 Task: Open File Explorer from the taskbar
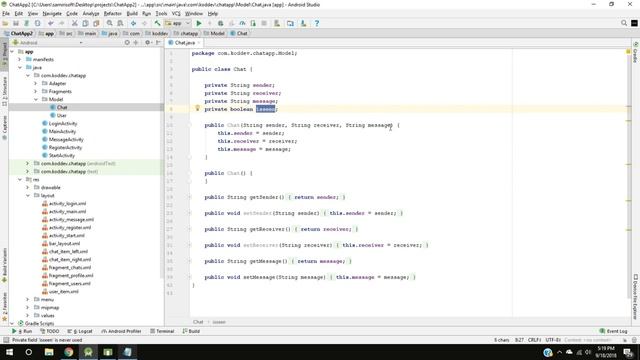click(x=49, y=352)
